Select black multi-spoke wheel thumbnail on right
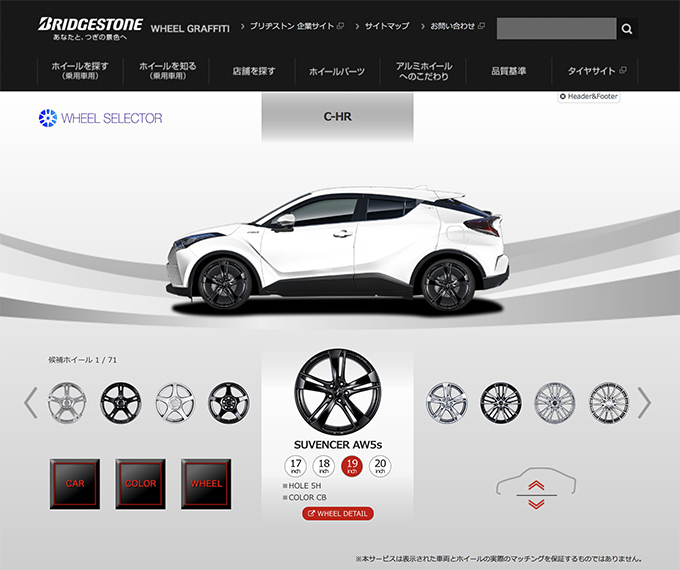The height and width of the screenshot is (570, 680). pyautogui.click(x=500, y=403)
